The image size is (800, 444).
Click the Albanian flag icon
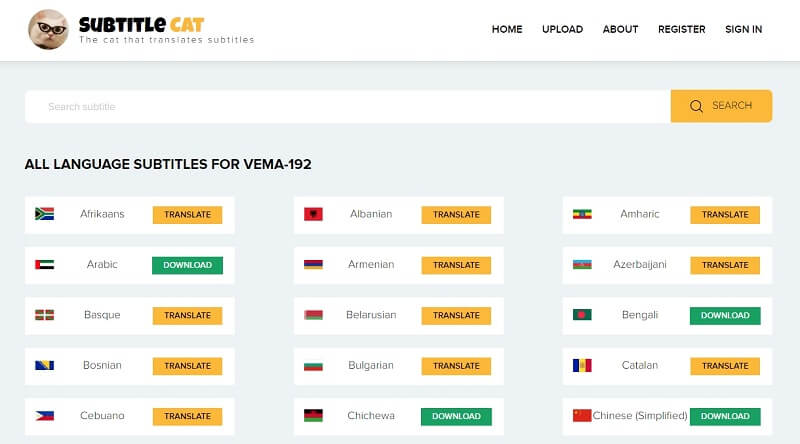[x=313, y=214]
